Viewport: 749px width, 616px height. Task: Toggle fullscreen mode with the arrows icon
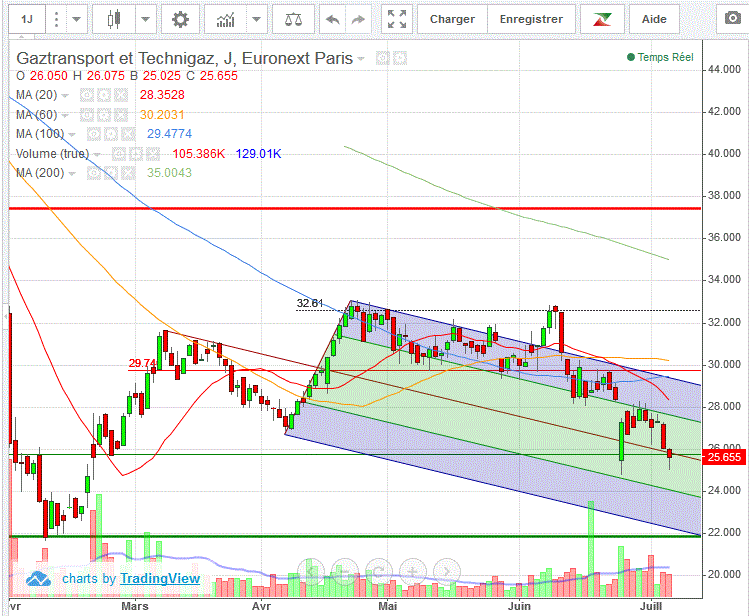point(396,20)
